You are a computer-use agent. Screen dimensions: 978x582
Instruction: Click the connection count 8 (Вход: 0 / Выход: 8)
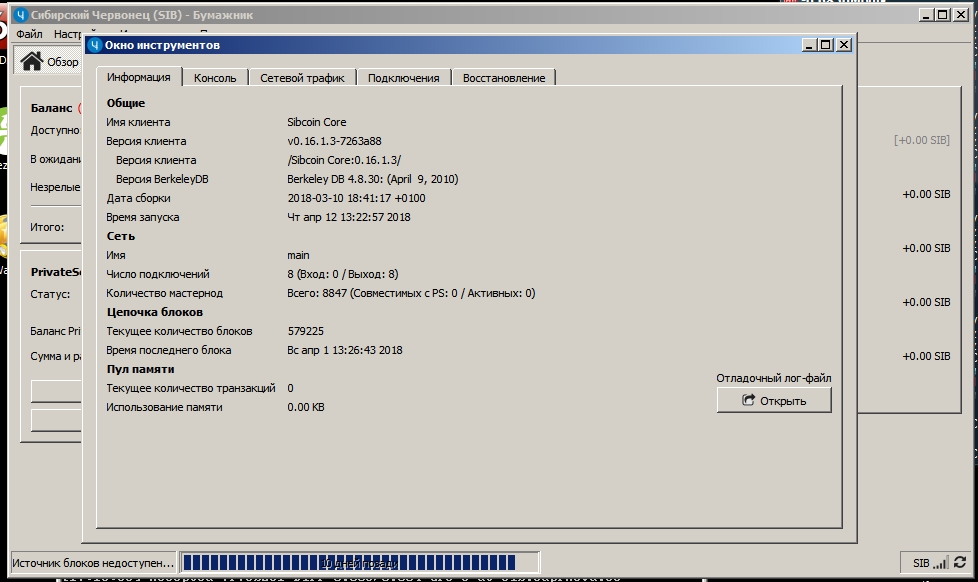(x=342, y=274)
